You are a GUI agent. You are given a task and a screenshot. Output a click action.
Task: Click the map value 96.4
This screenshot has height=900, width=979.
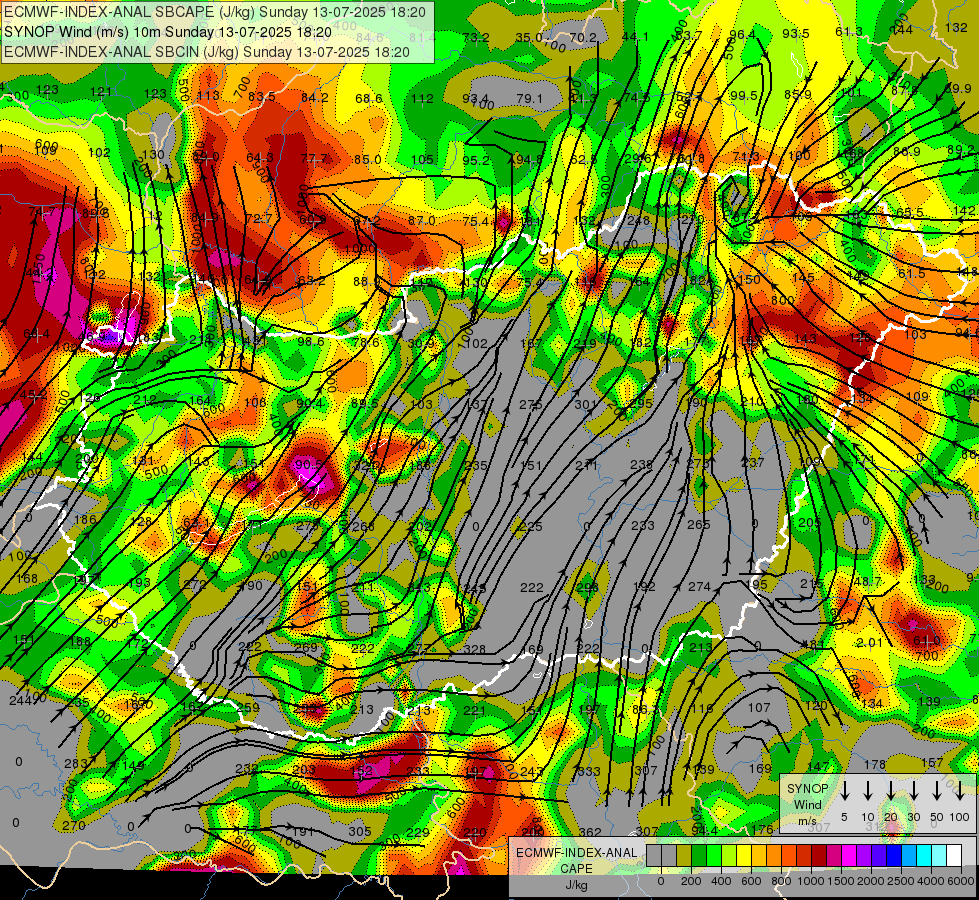click(x=742, y=34)
